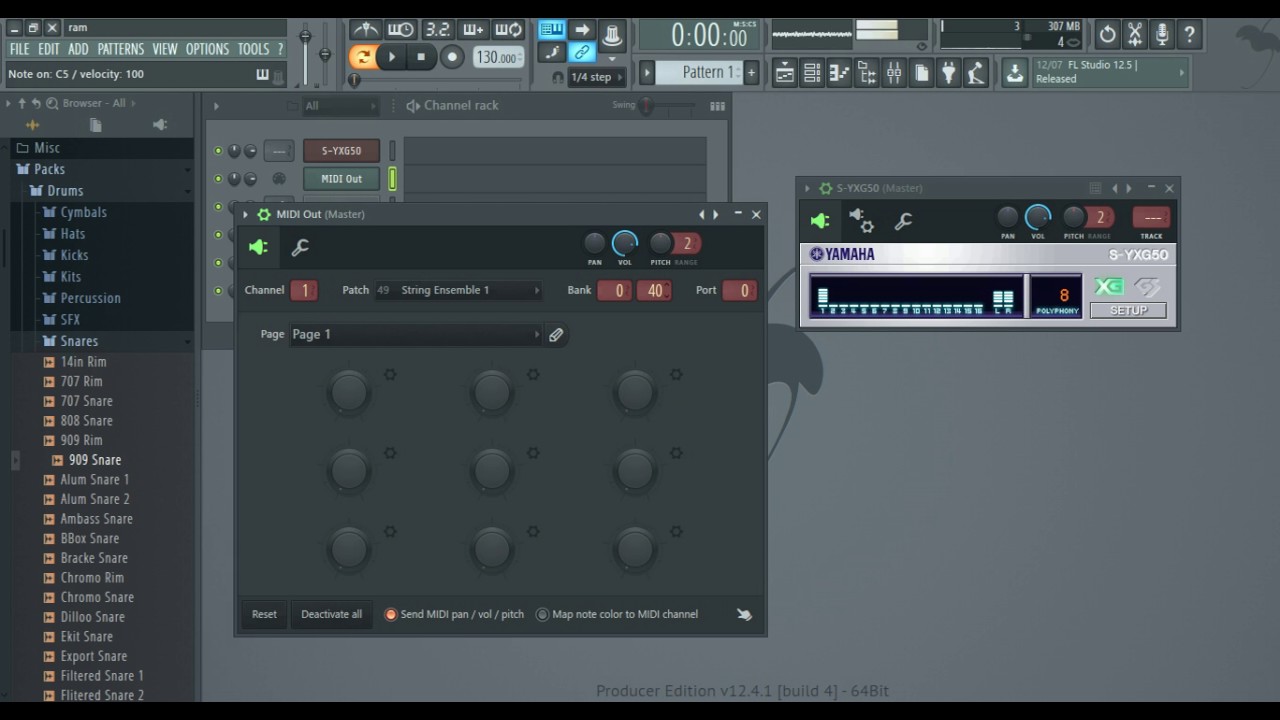Expand the FL Studio news panel arrow

(1182, 72)
